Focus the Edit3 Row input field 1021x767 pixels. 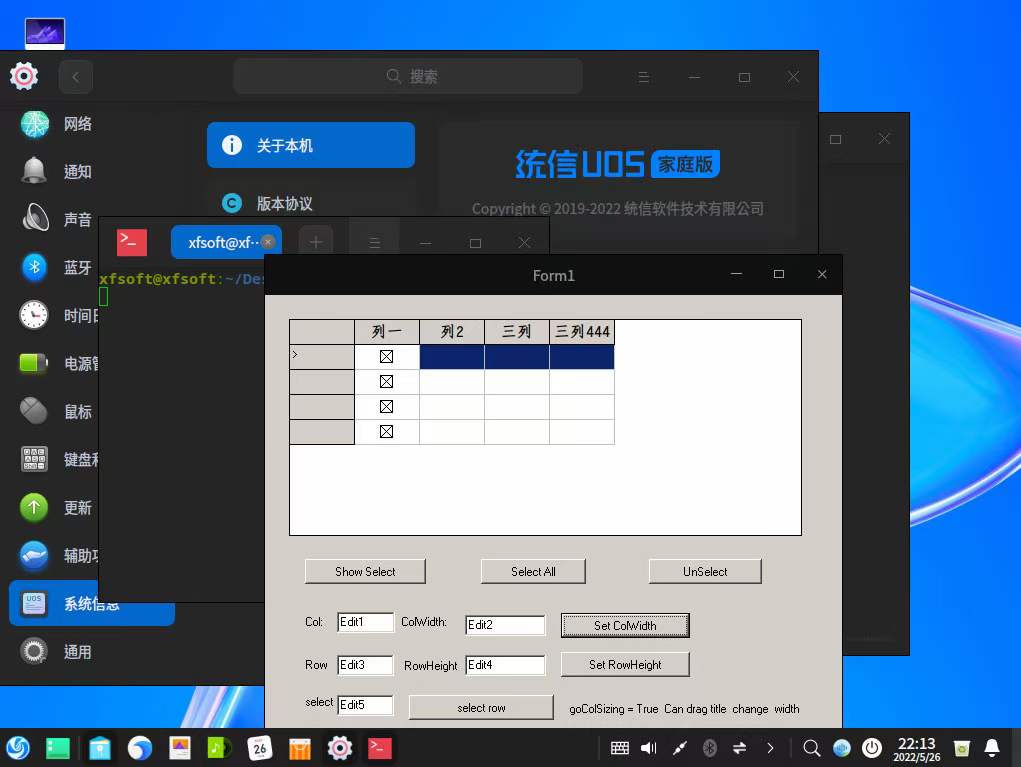[365, 665]
